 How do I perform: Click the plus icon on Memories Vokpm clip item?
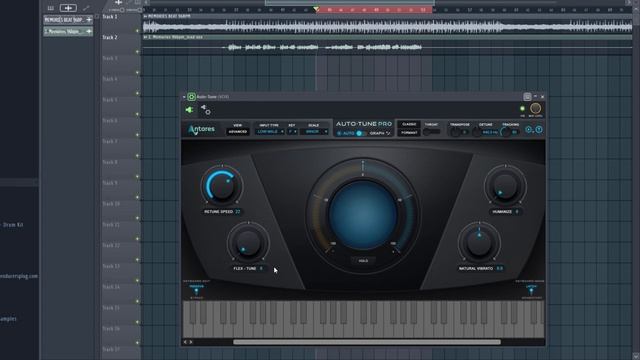tap(89, 31)
